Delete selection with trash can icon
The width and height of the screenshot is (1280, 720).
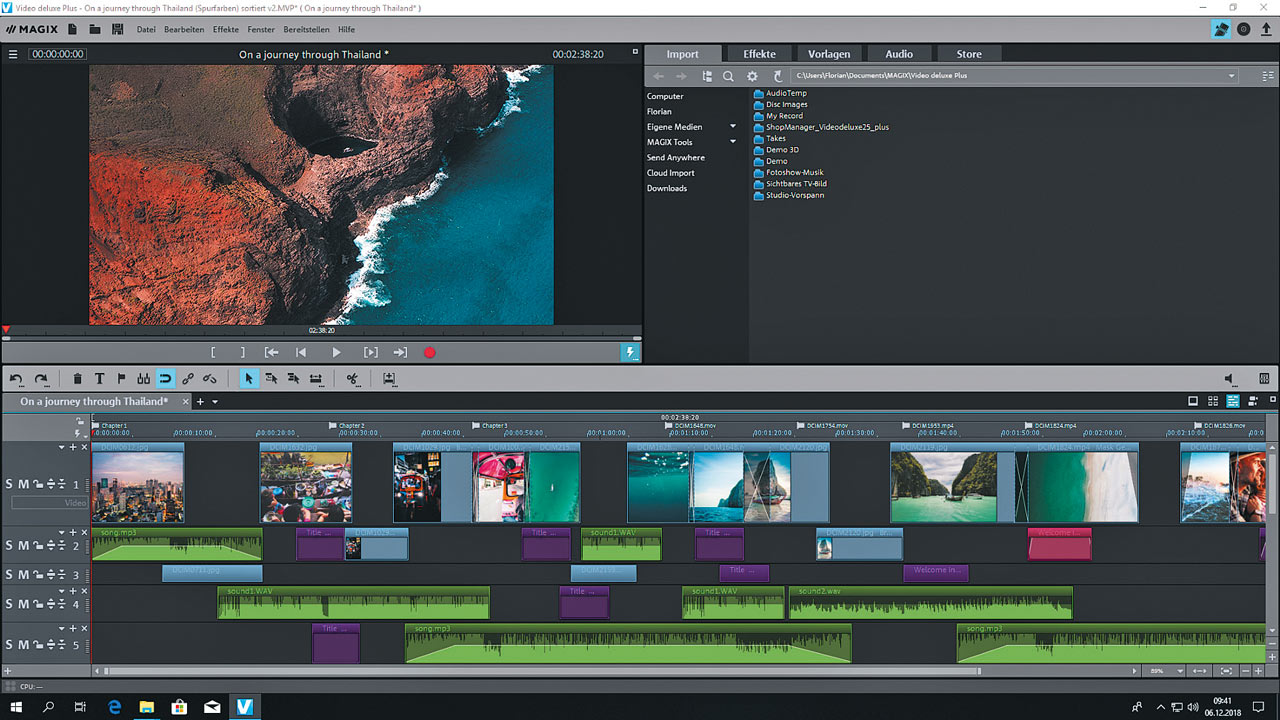coord(77,379)
